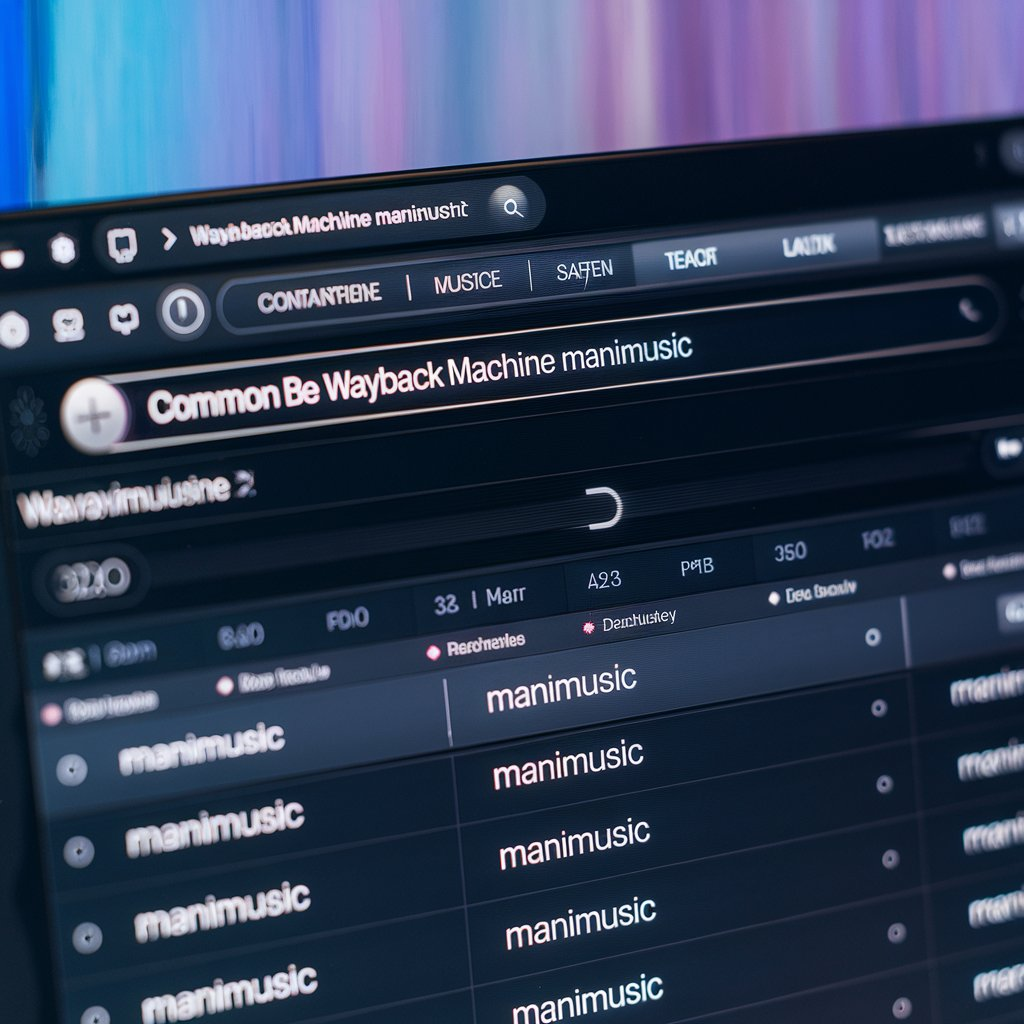Open the robot face icon in the toolbar
The image size is (1024, 1024).
69,324
